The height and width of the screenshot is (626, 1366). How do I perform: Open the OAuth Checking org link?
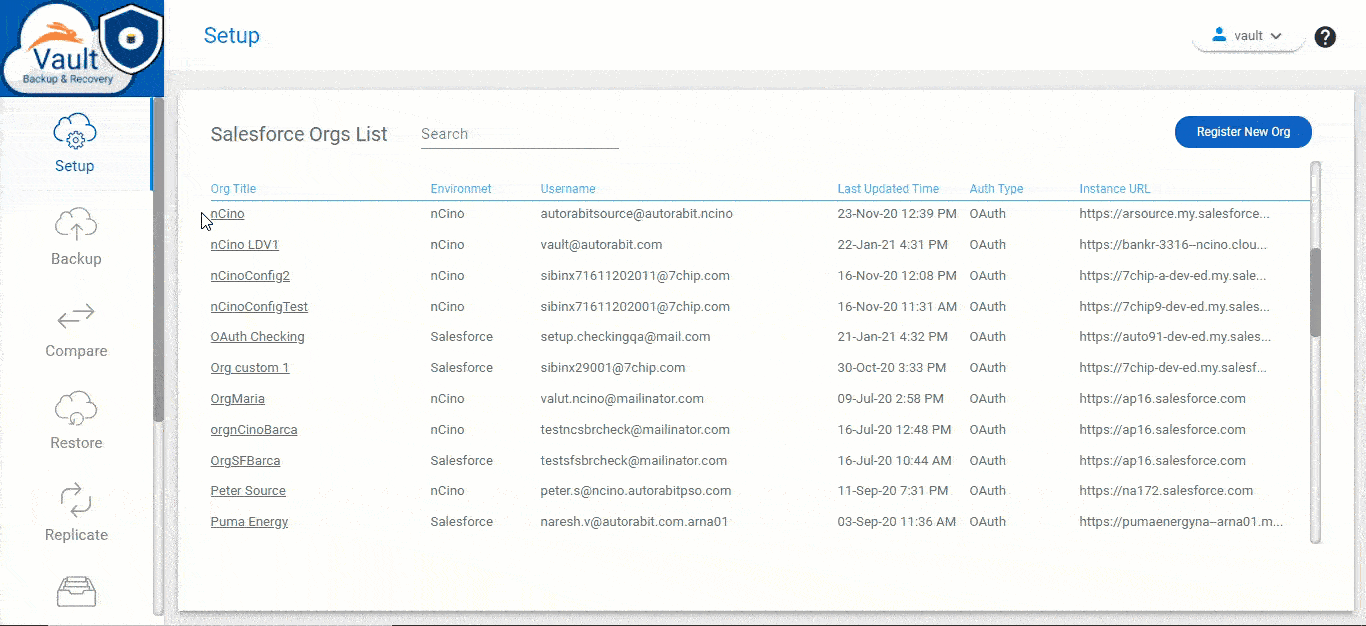tap(257, 337)
